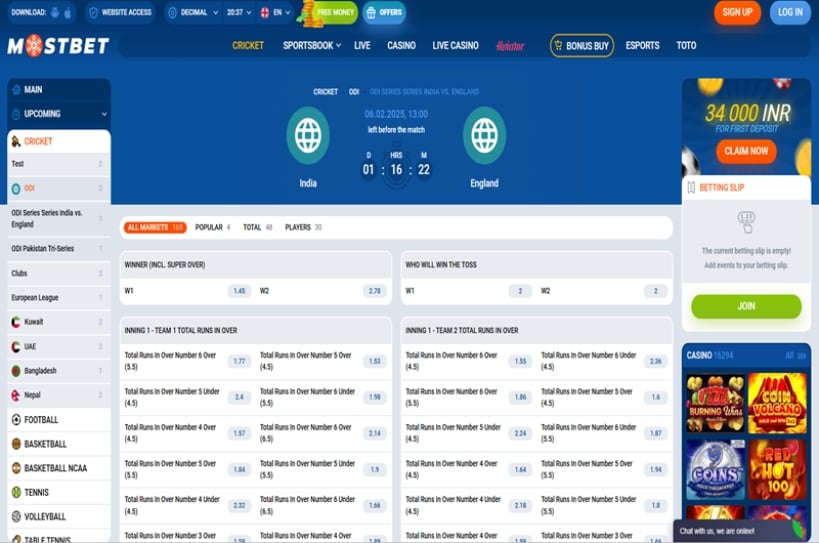819x543 pixels.
Task: Click the Android download icon
Action: click(55, 13)
